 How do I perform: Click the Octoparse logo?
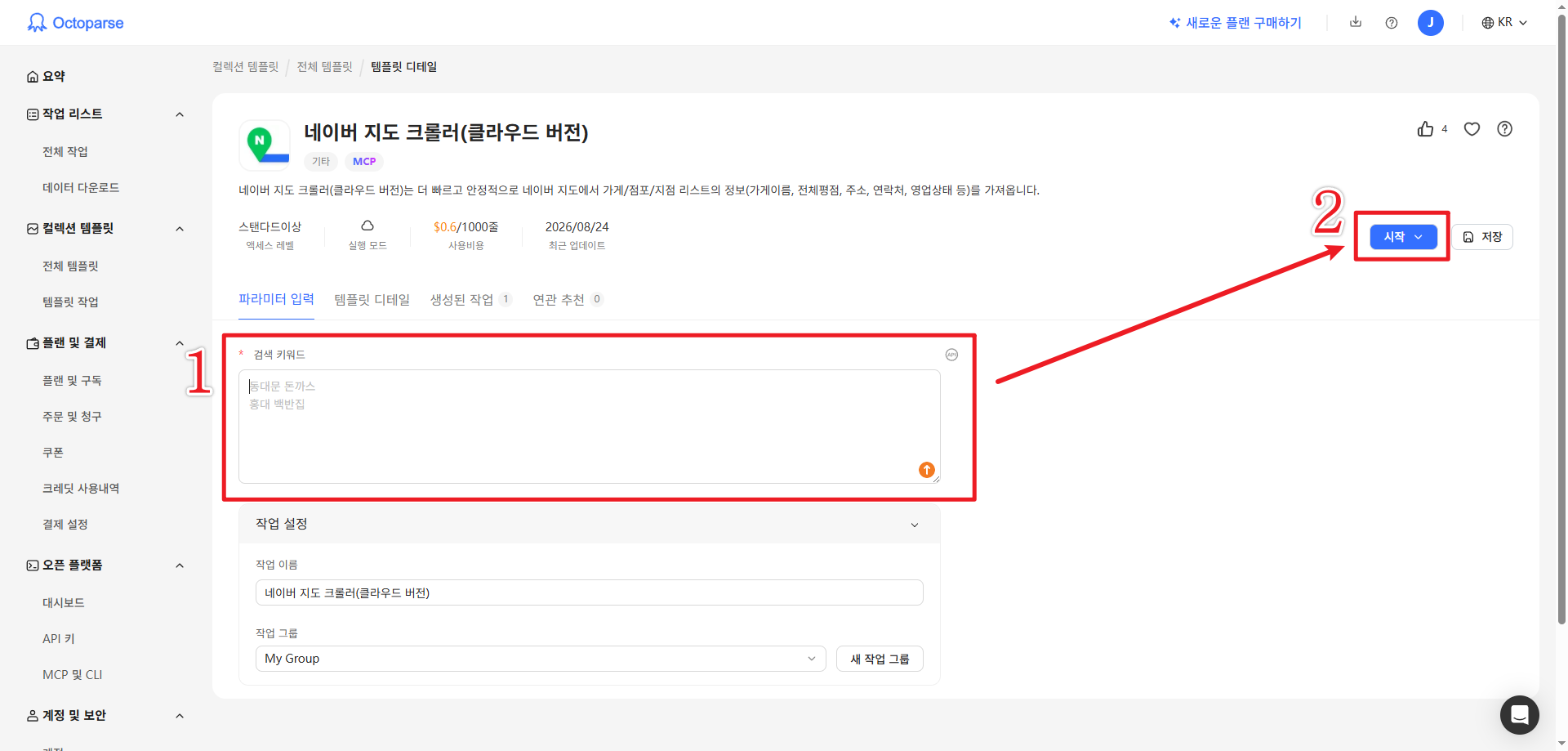(x=75, y=23)
